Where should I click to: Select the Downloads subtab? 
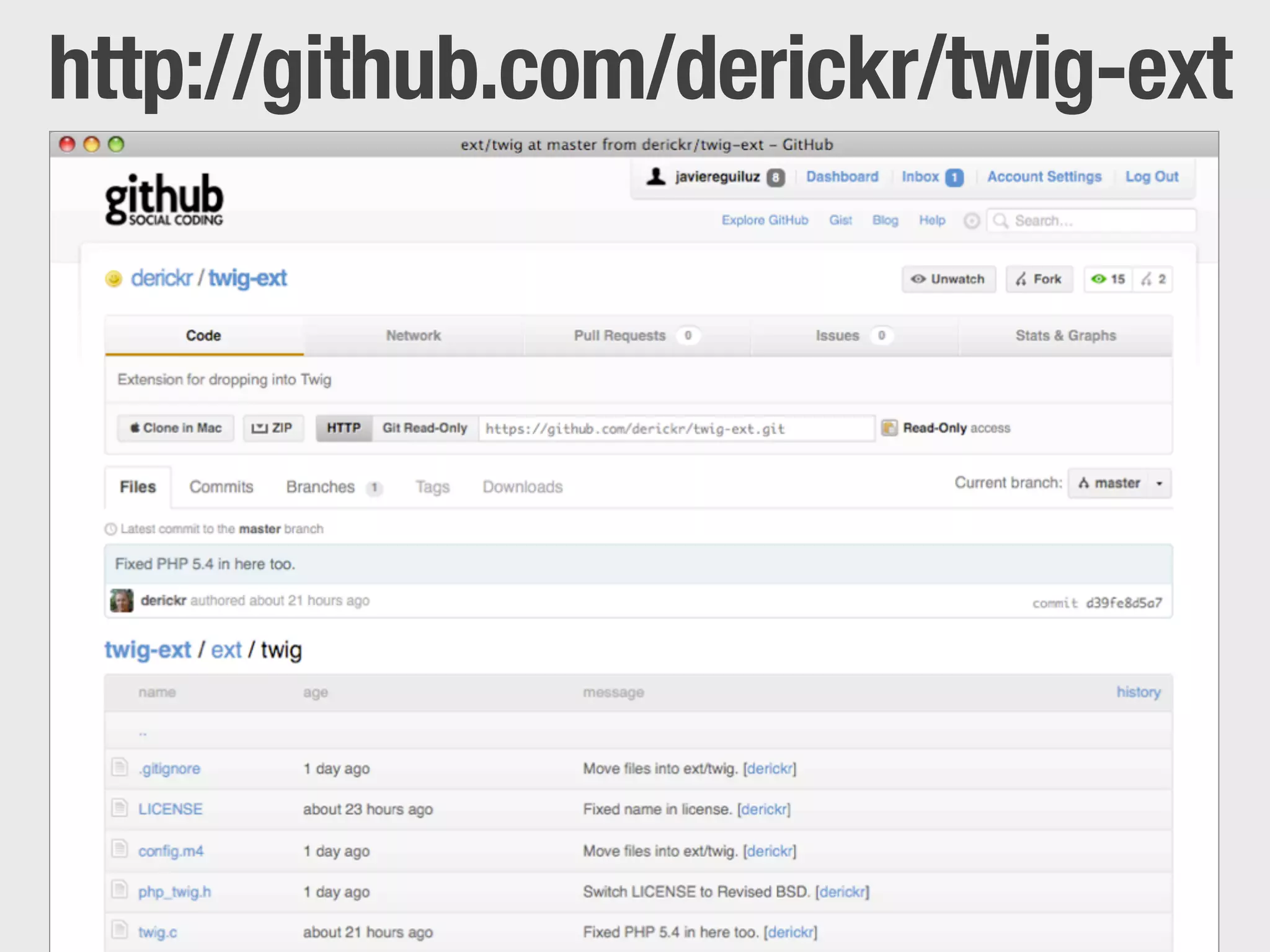click(523, 487)
